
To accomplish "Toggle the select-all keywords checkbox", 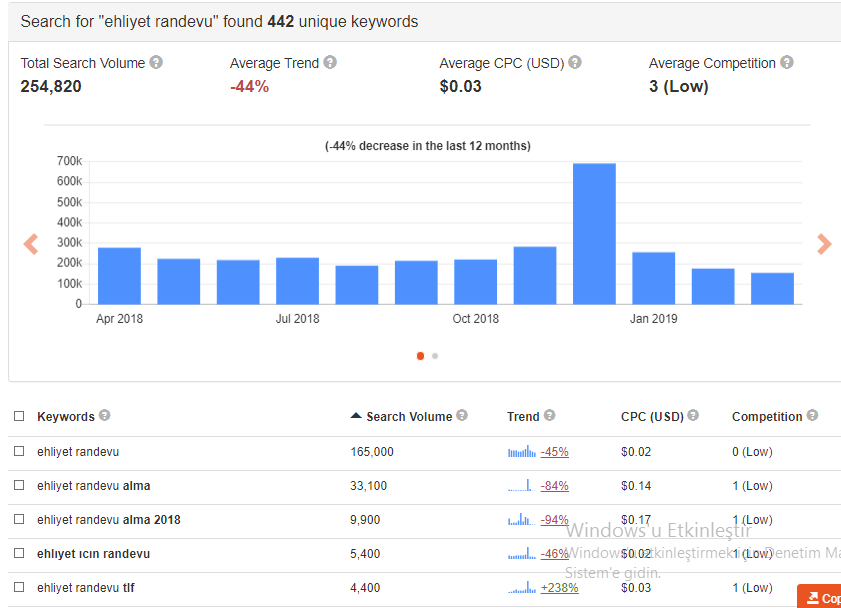I will tap(19, 416).
